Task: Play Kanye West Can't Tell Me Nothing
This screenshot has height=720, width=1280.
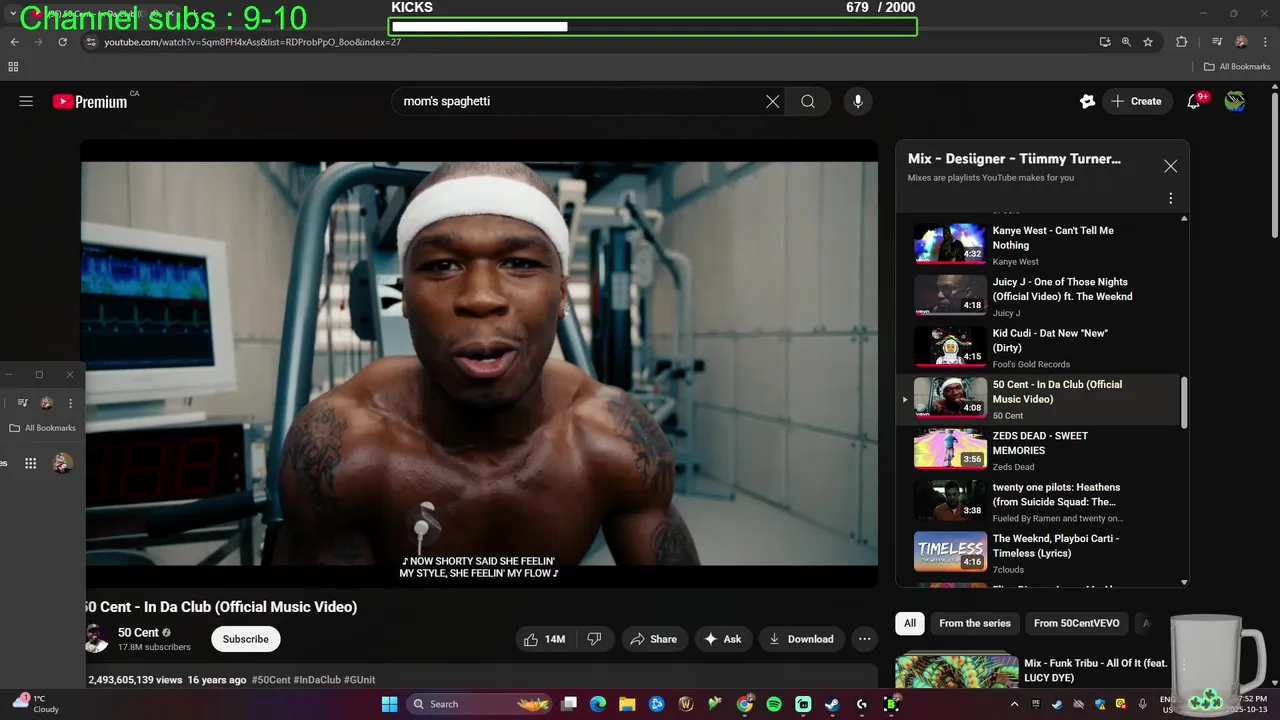Action: 1040,244
